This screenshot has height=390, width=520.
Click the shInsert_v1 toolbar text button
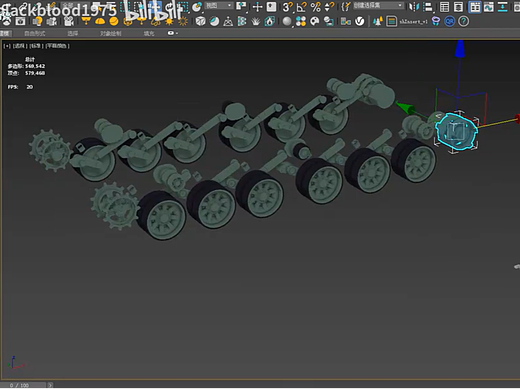[x=413, y=21]
